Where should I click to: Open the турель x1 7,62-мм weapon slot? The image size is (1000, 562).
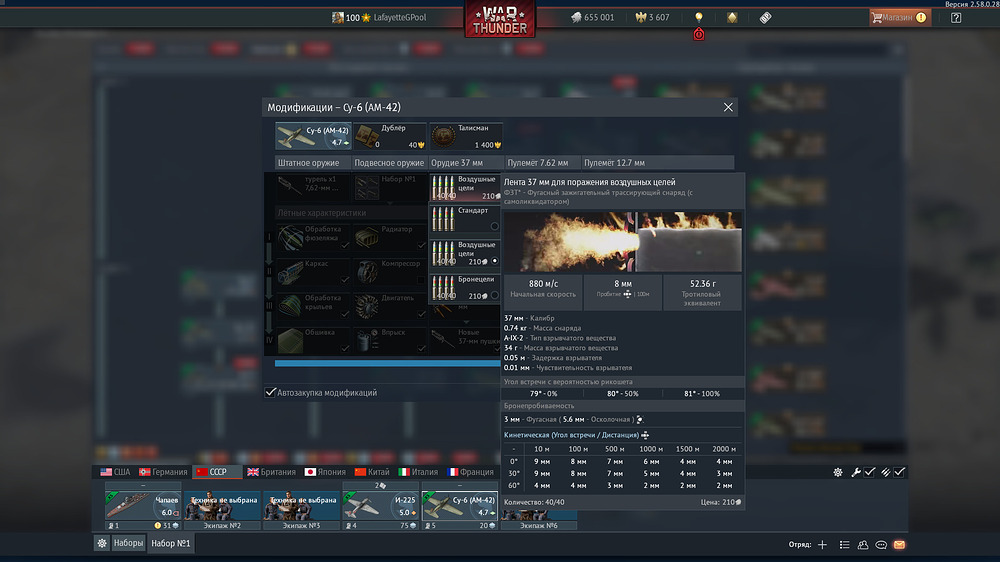click(313, 188)
